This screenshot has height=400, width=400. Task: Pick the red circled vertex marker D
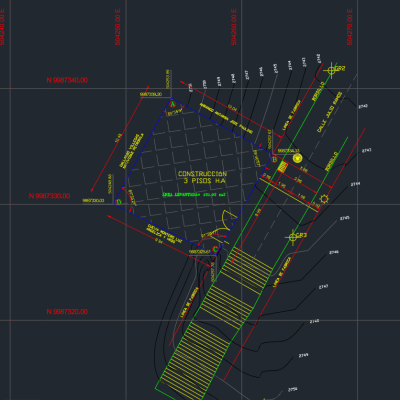(118, 202)
